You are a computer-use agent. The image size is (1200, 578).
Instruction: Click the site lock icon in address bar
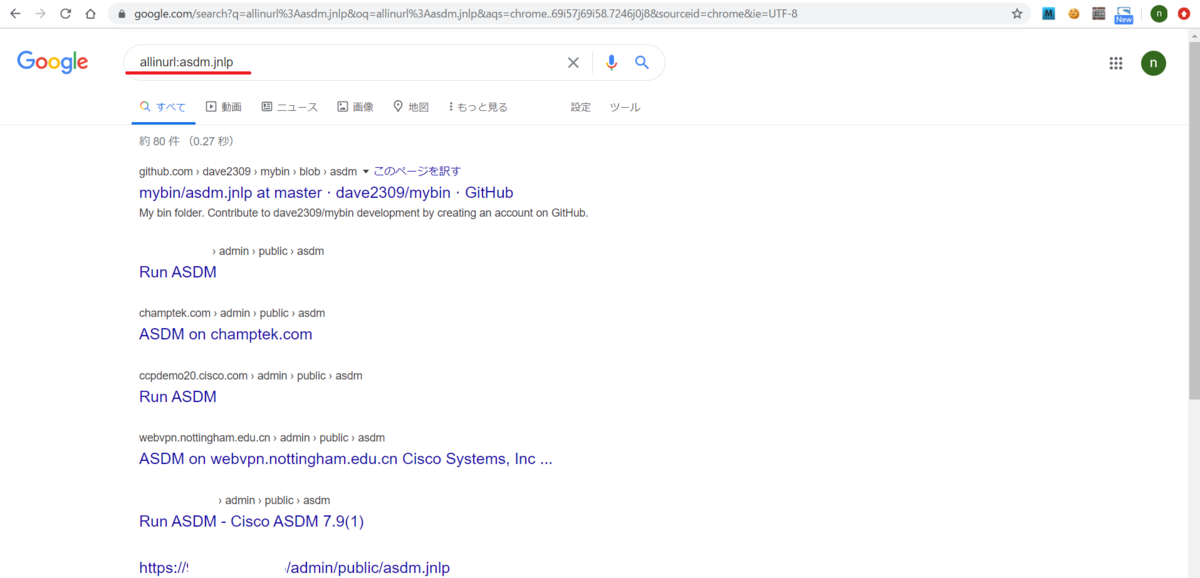pos(121,14)
